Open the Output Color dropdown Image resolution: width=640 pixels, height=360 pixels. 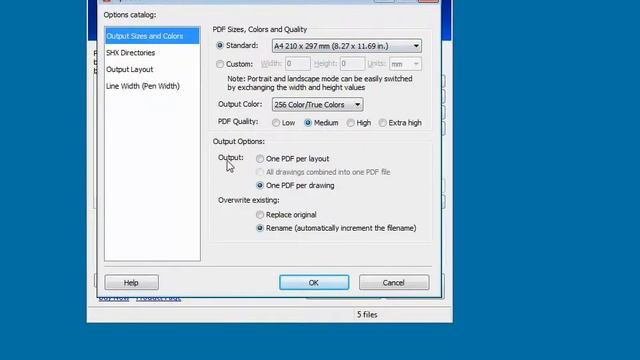[317, 104]
